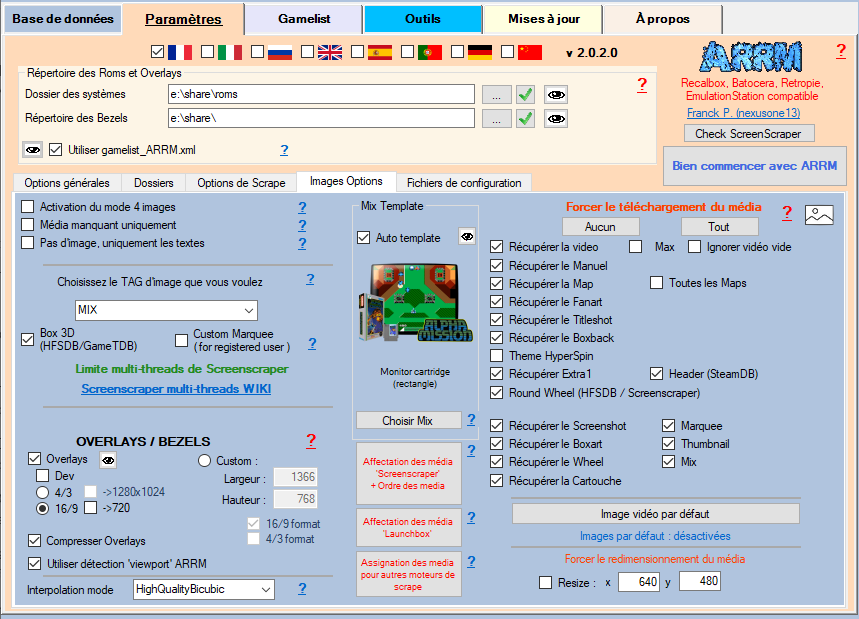859x619 pixels.
Task: Click the French flag language icon
Action: (180, 52)
